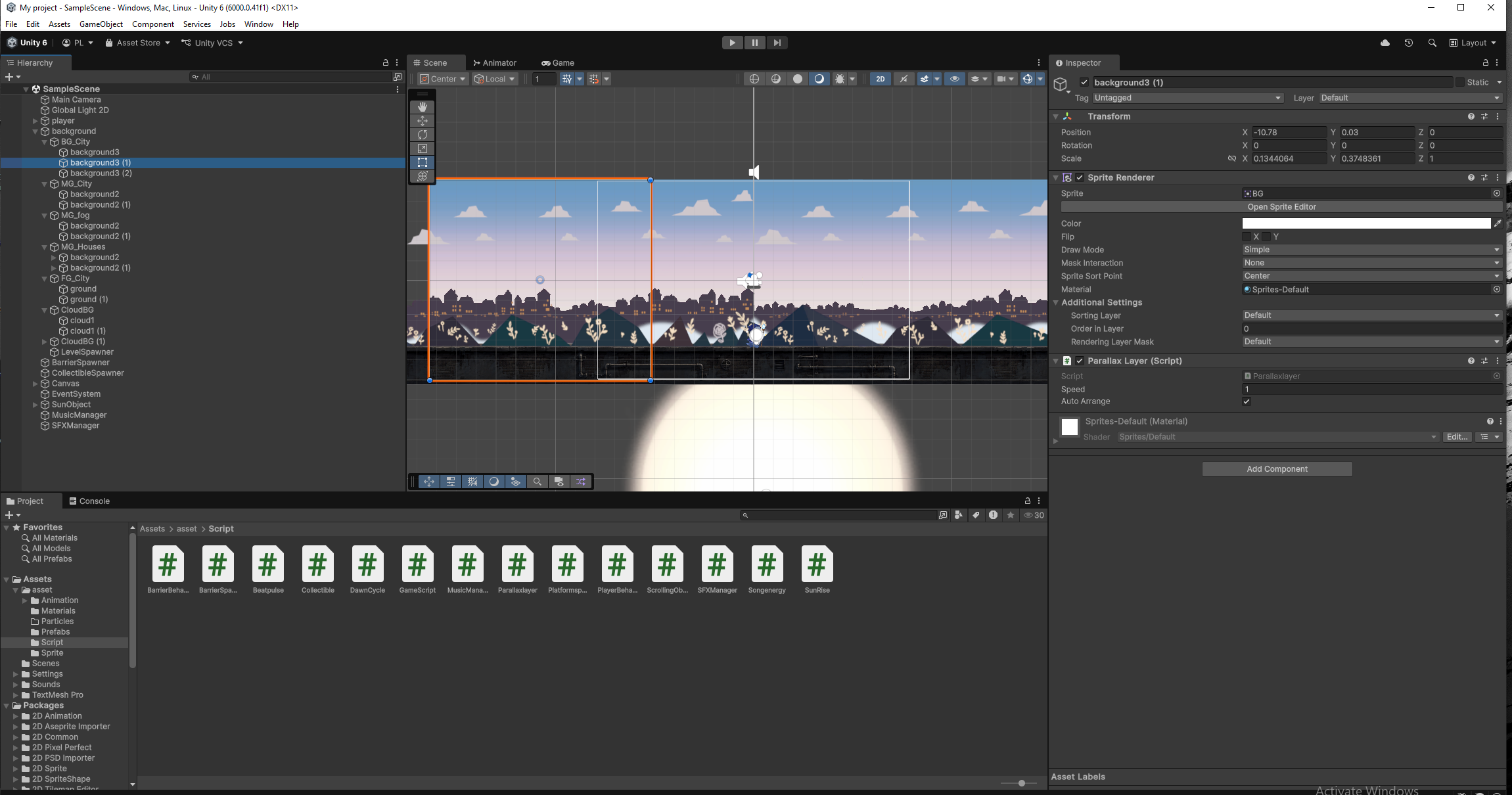Expand the player hierarchy item
Image resolution: width=1512 pixels, height=795 pixels.
pyautogui.click(x=35, y=121)
